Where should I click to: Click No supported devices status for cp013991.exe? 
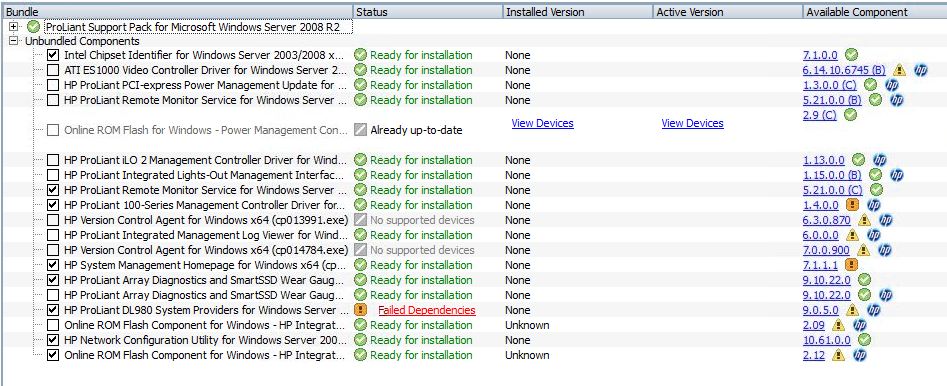422,220
